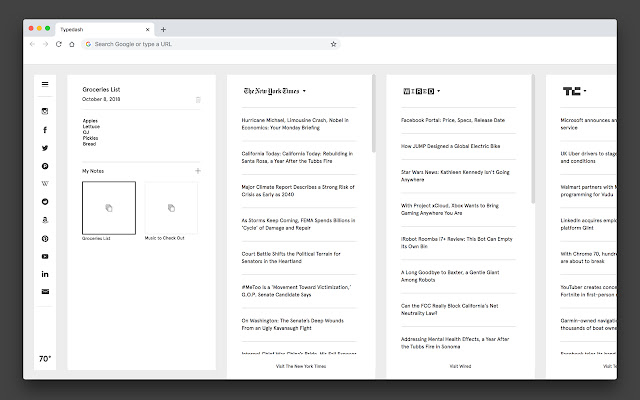
Task: Select the Music to Check Out note thumbnail
Action: [171, 208]
